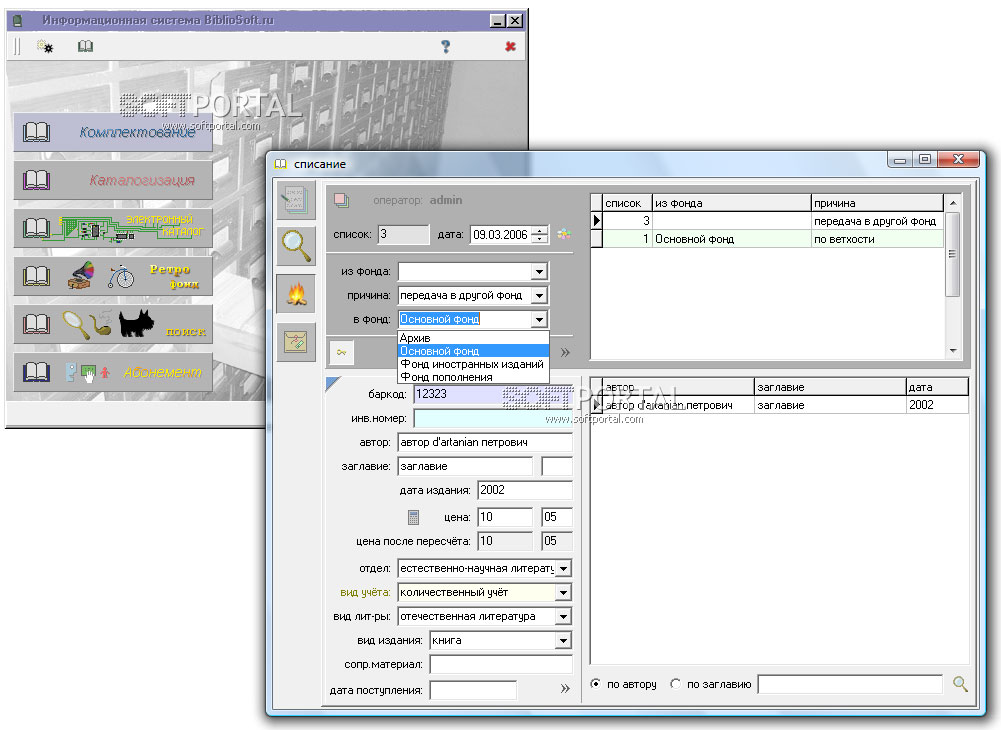Image resolution: width=1001 pixels, height=730 pixels.
Task: Click the 'передача в другой фонд' table cell
Action: click(x=877, y=221)
